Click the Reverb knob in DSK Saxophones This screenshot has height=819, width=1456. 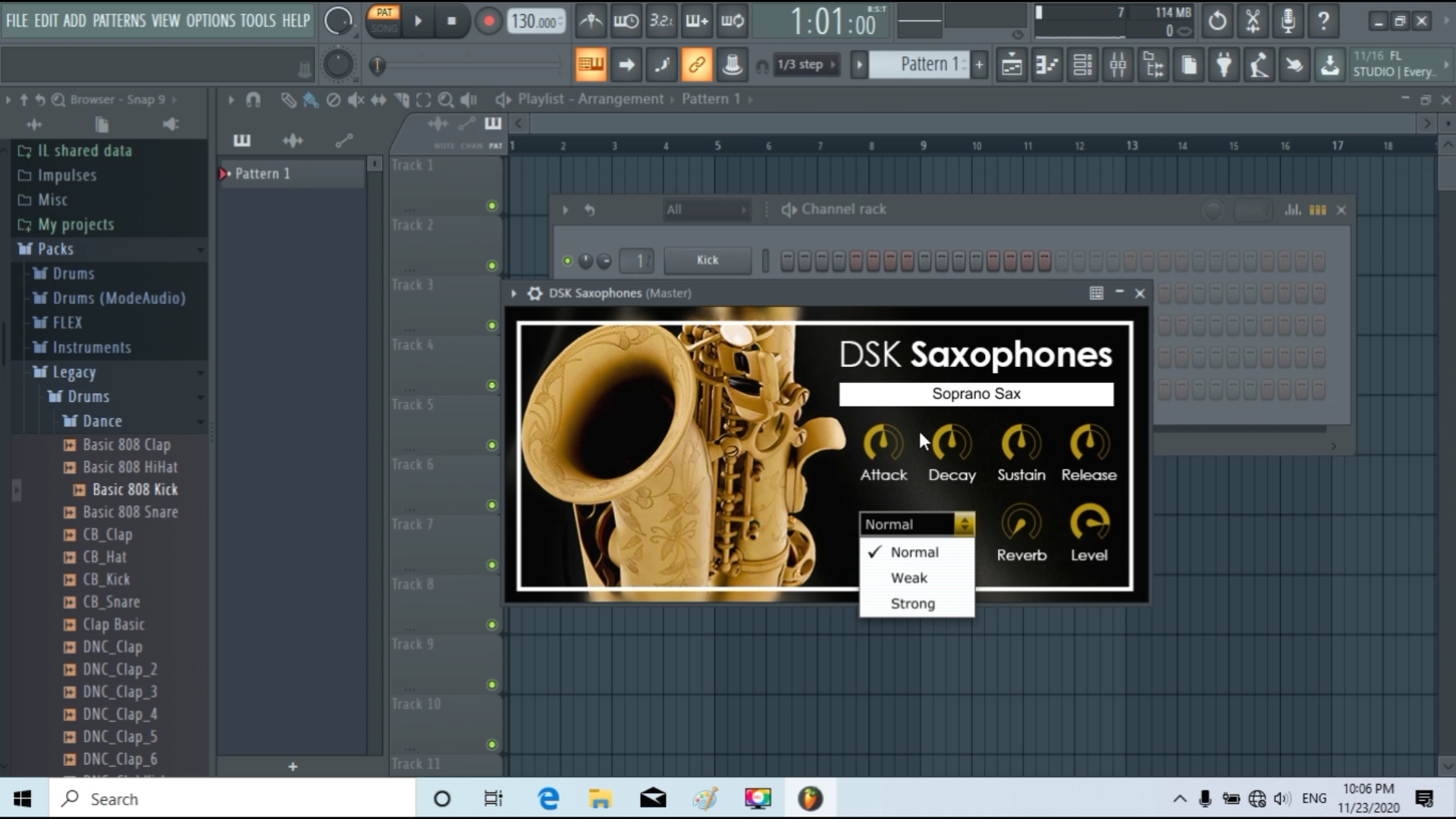tap(1021, 524)
